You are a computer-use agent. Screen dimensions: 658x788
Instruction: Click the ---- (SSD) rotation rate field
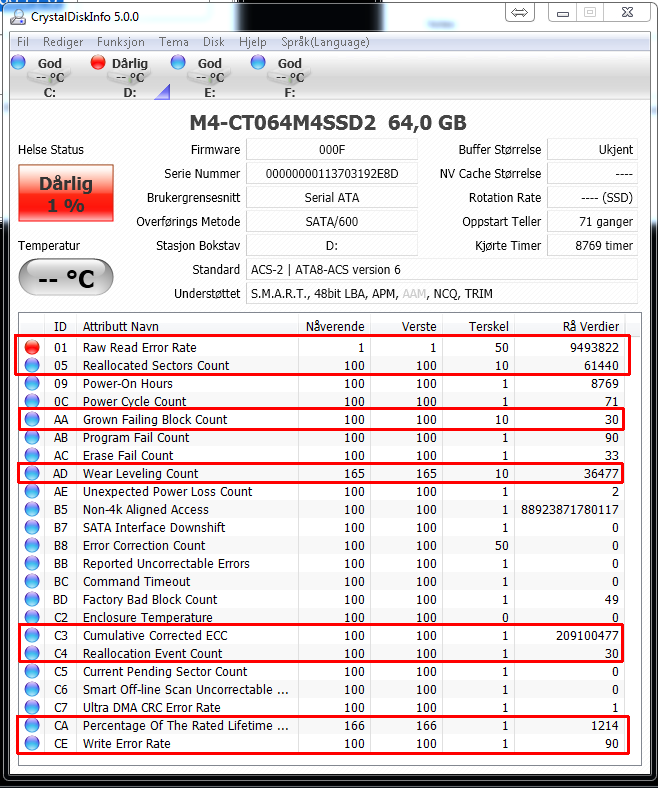point(592,198)
